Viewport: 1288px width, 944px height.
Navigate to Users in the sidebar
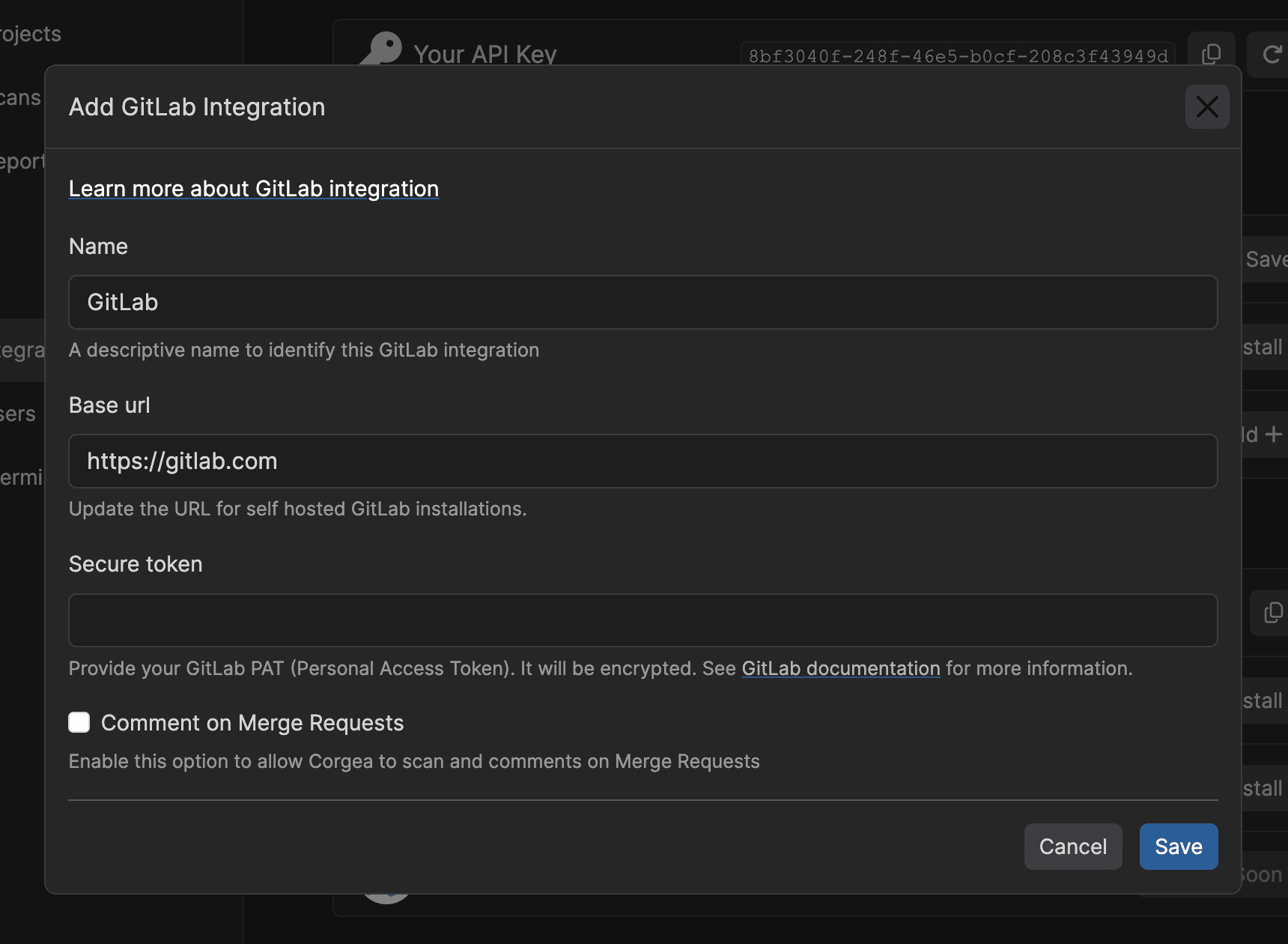pos(18,414)
